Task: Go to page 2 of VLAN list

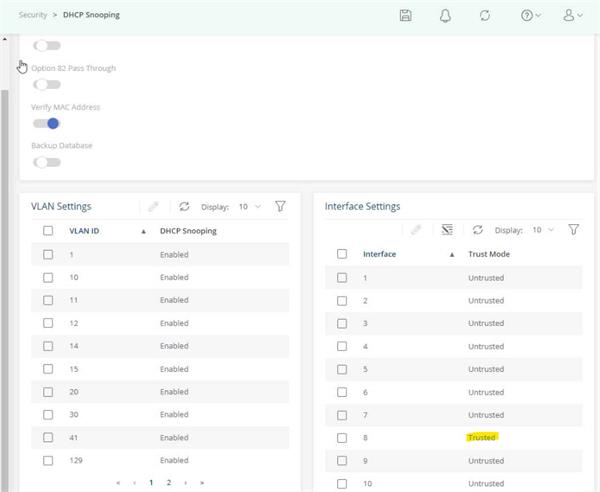Action: point(168,482)
